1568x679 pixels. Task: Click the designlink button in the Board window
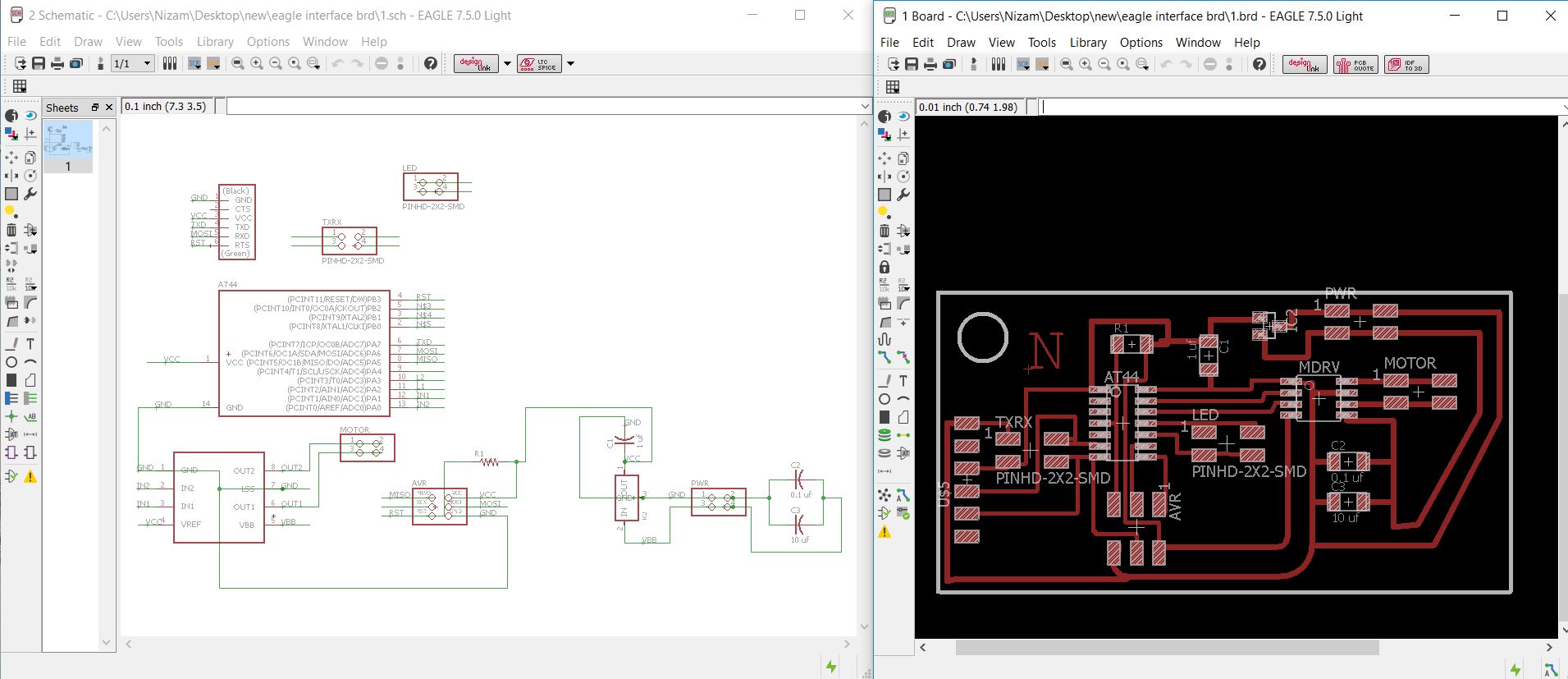[x=1305, y=64]
